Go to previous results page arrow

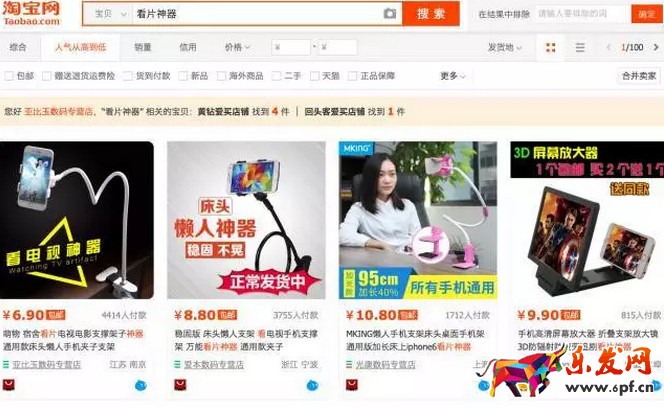point(609,47)
